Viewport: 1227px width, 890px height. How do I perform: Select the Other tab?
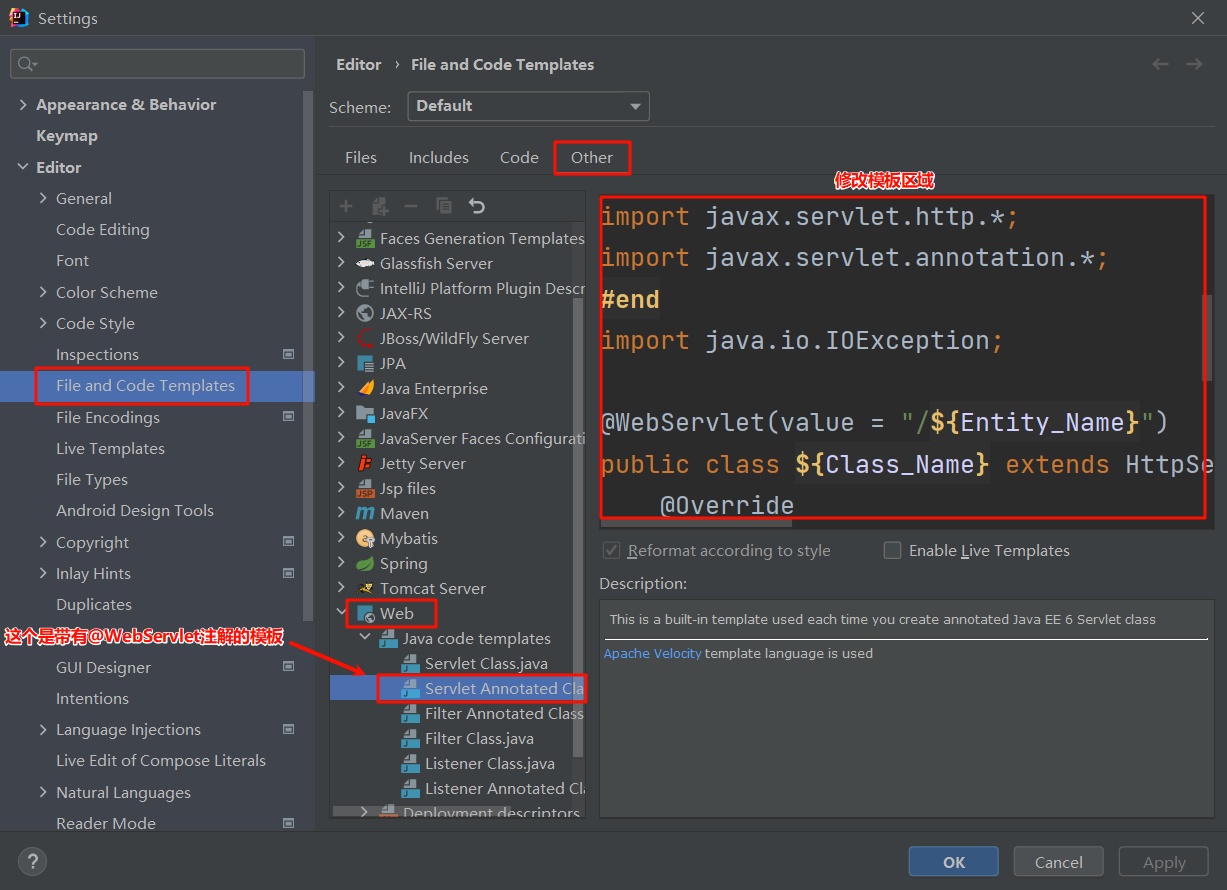tap(592, 158)
